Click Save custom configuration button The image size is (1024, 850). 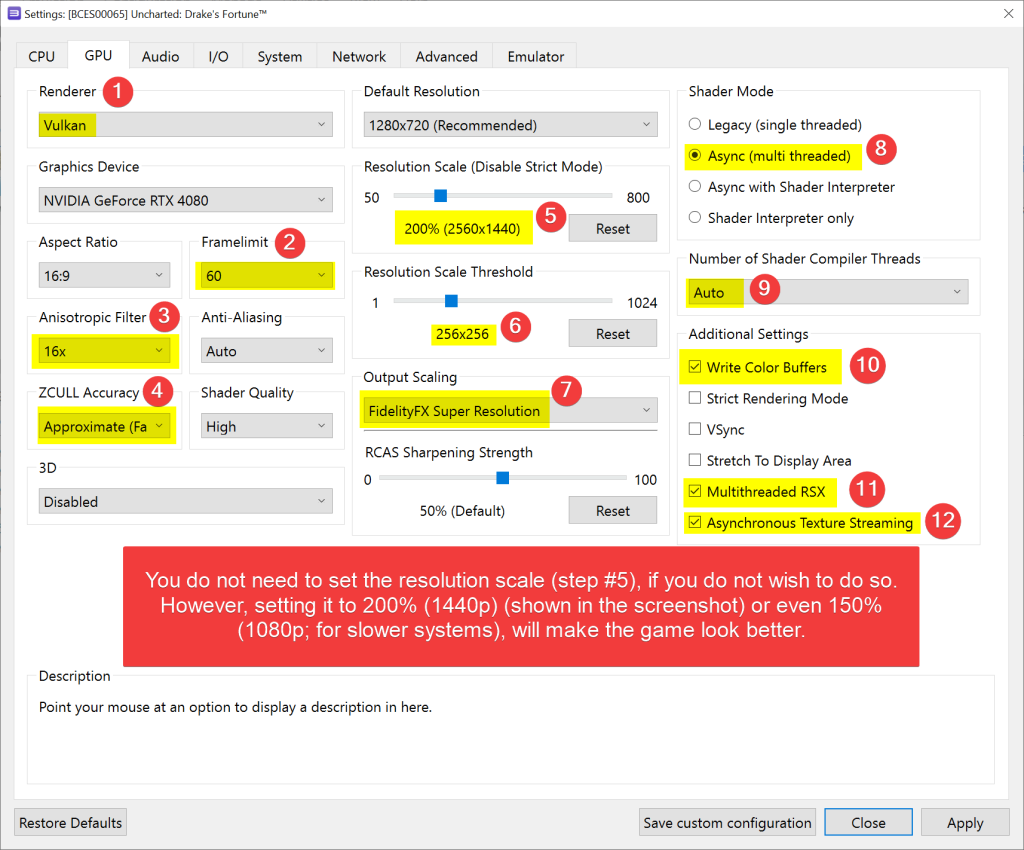click(727, 823)
